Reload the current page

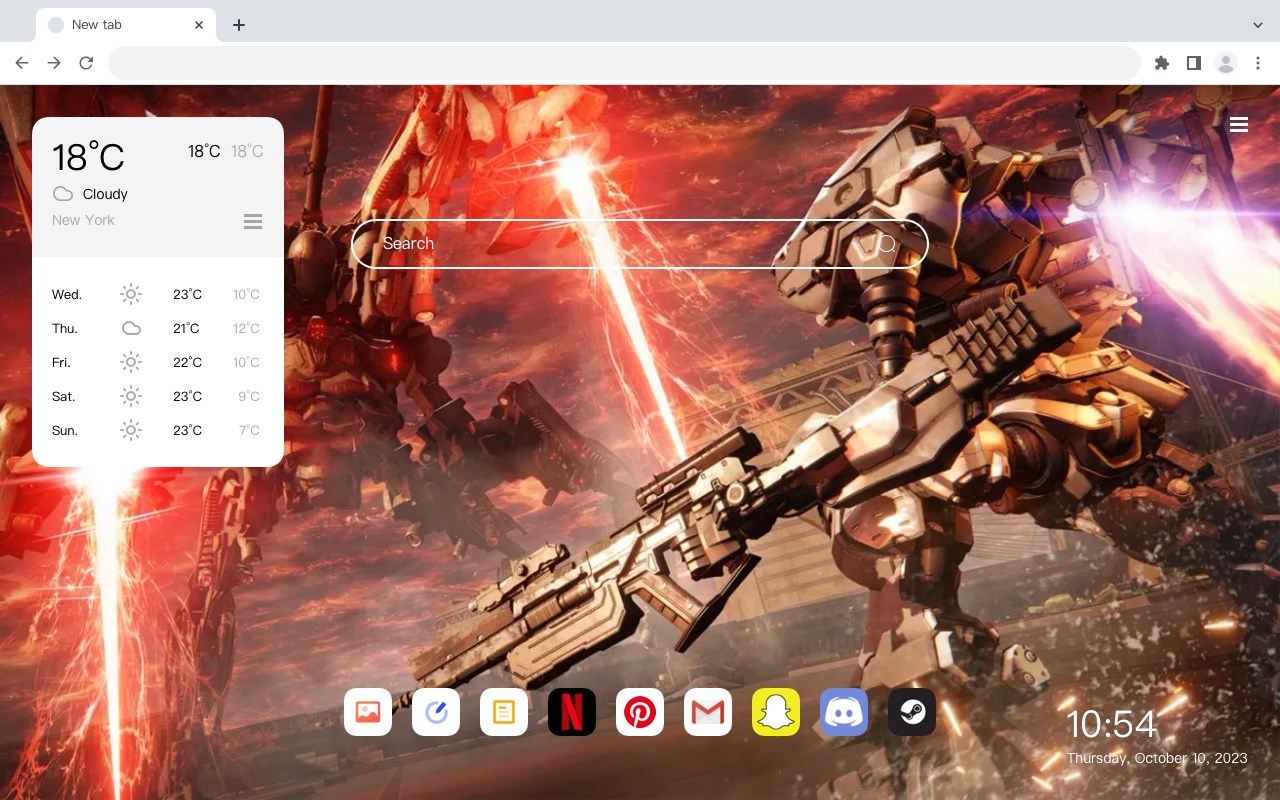(x=86, y=63)
